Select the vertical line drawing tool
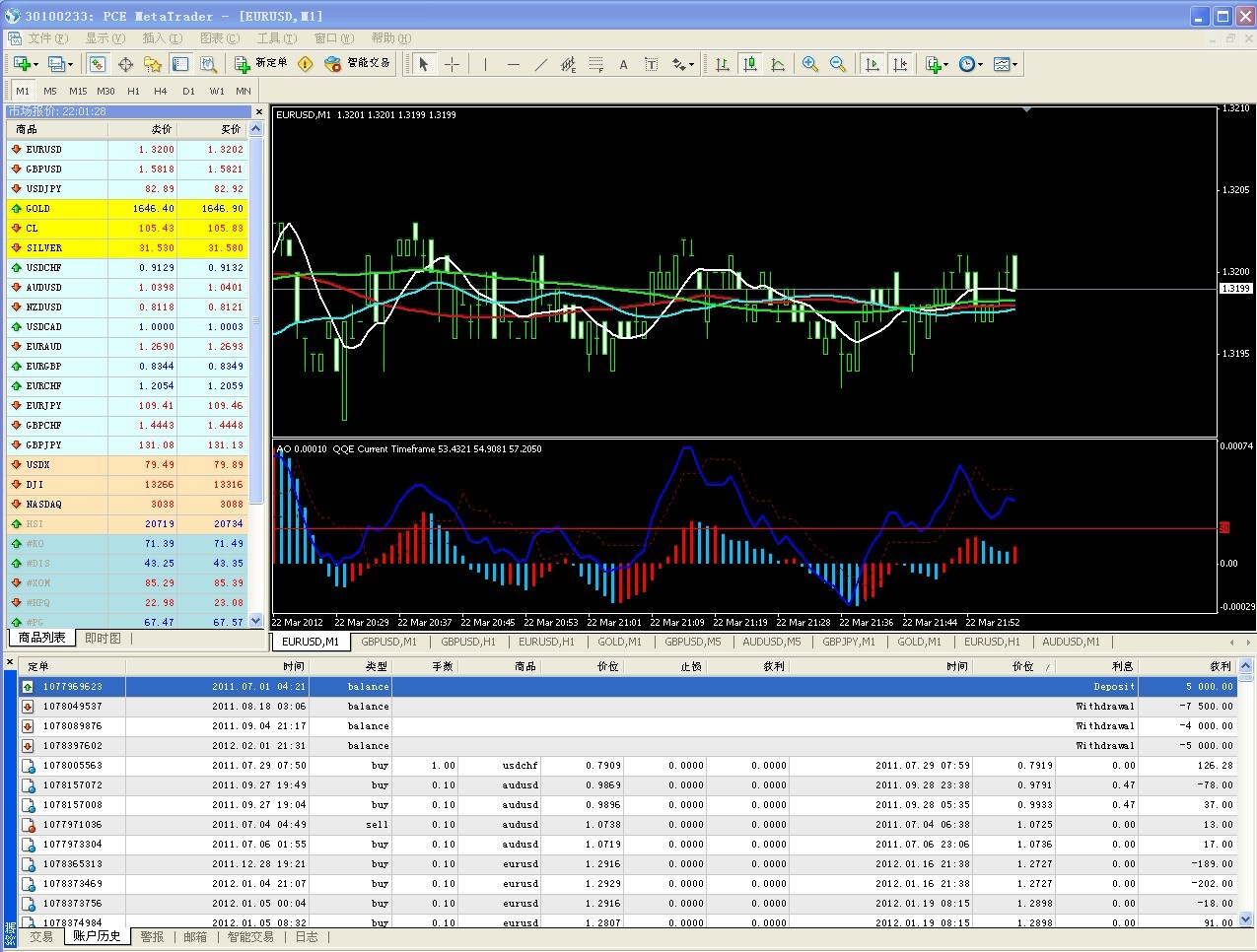 pyautogui.click(x=485, y=64)
